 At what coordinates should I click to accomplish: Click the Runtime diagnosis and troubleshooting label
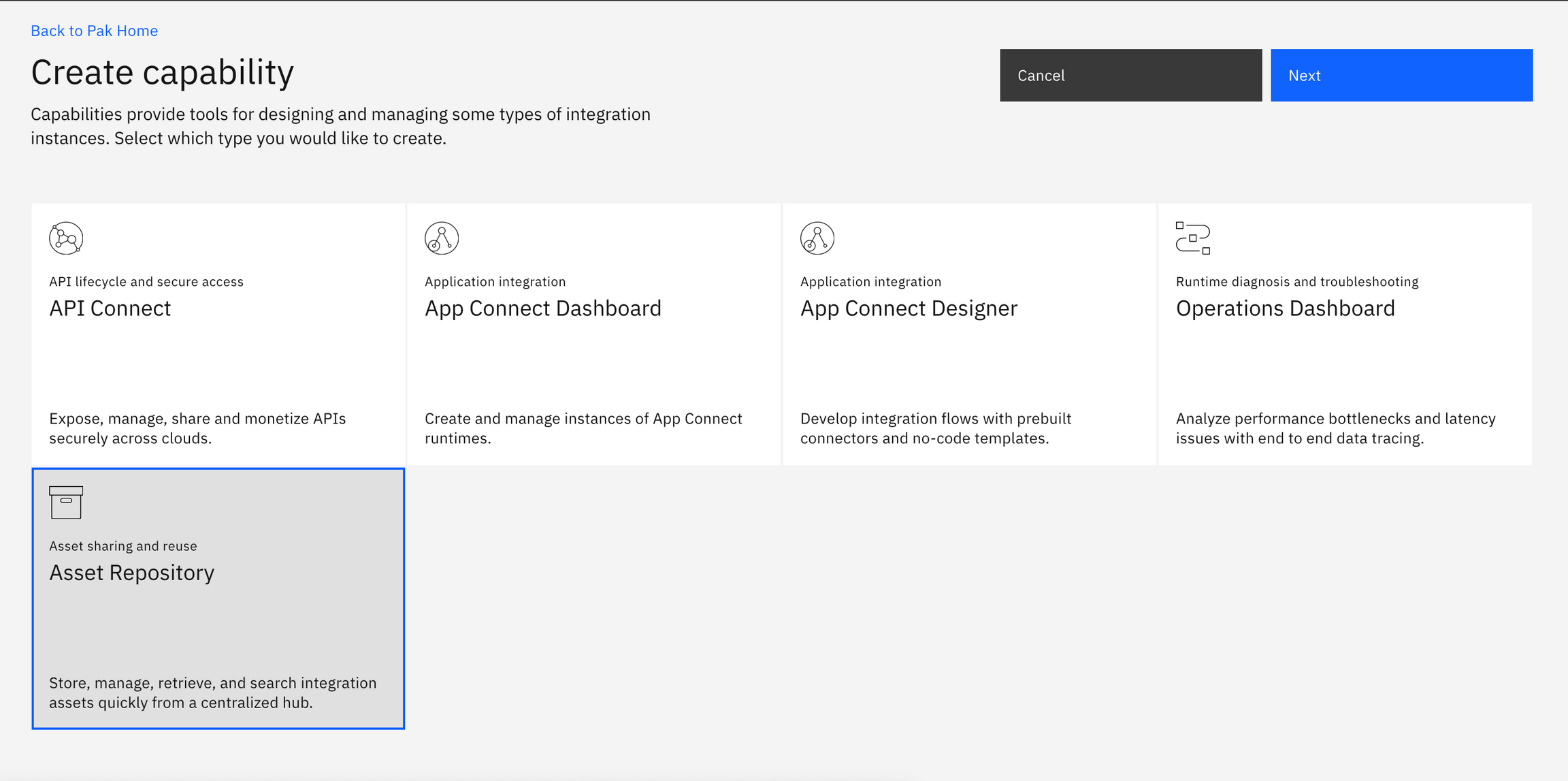coord(1296,281)
